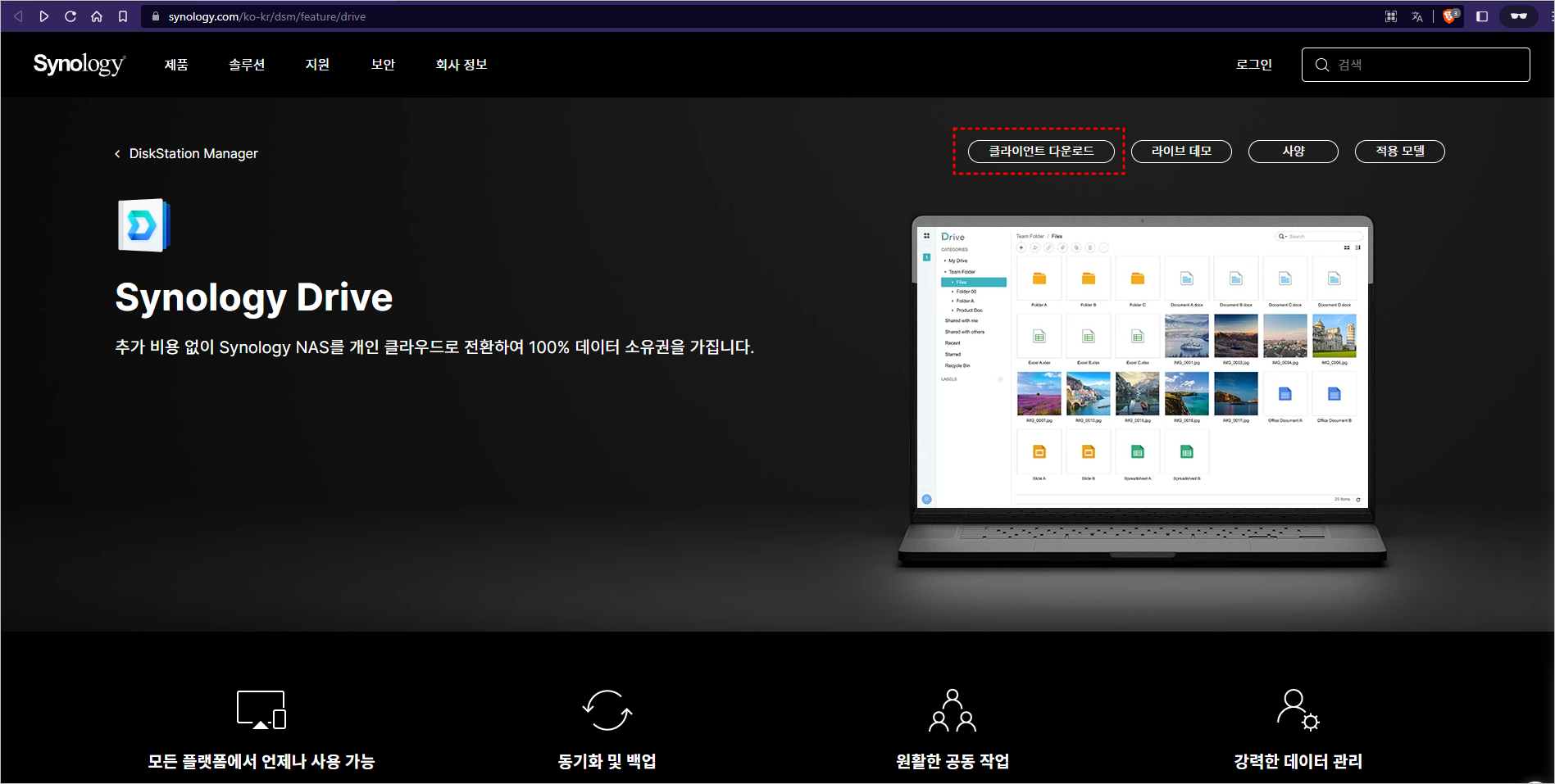Viewport: 1555px width, 784px height.
Task: Open the browser profile glasses menu
Action: (x=1518, y=16)
